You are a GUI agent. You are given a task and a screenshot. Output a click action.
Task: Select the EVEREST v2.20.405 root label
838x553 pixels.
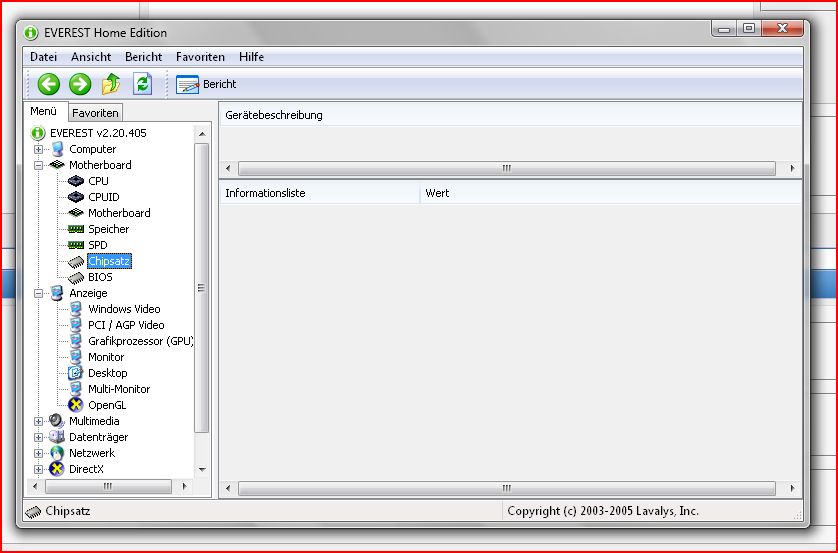(98, 133)
